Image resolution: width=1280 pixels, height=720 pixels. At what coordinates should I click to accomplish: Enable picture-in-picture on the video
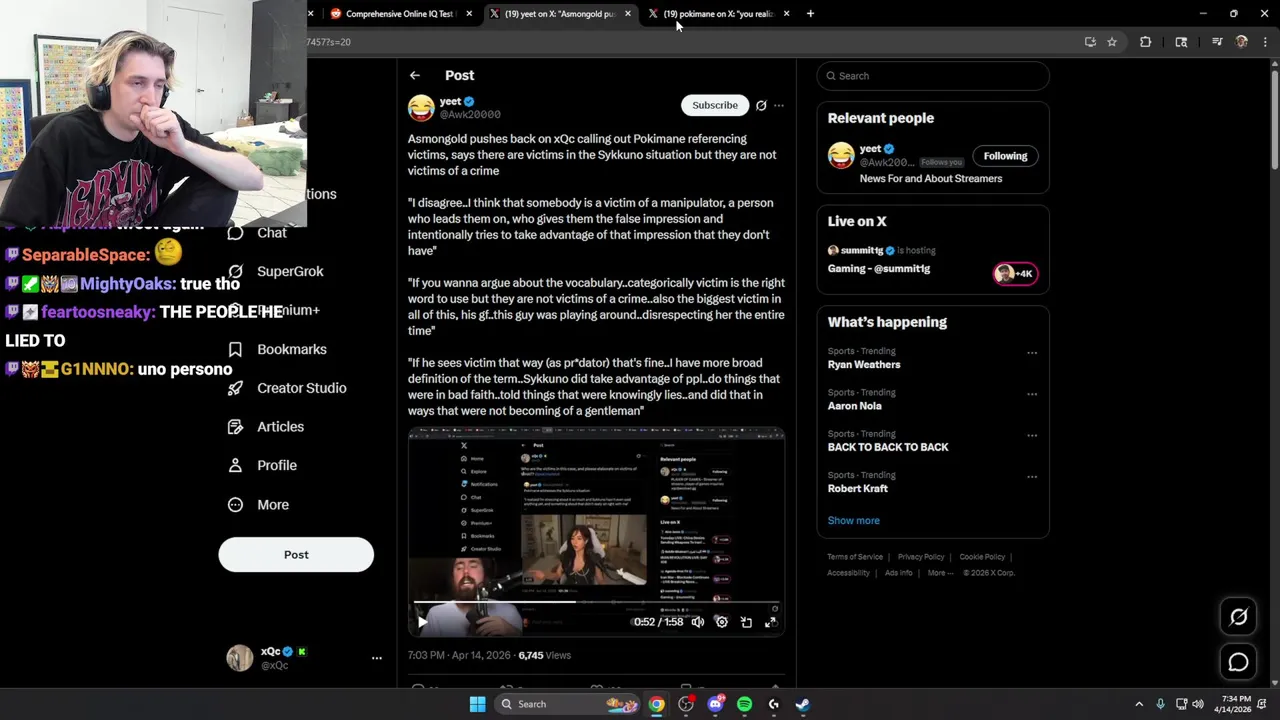click(x=746, y=622)
